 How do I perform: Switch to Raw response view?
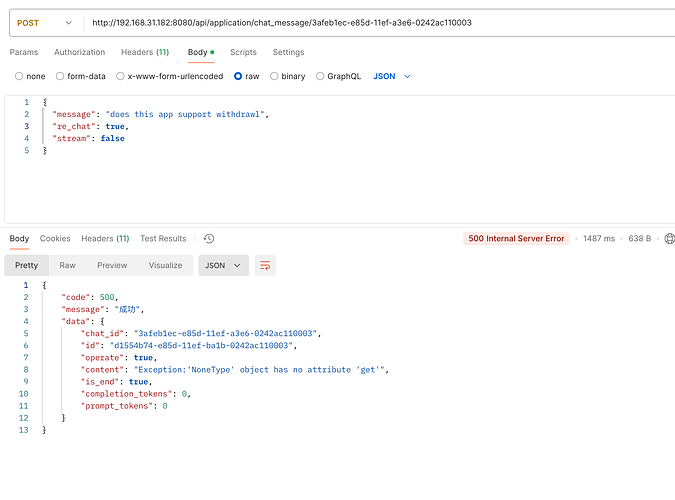click(x=68, y=265)
